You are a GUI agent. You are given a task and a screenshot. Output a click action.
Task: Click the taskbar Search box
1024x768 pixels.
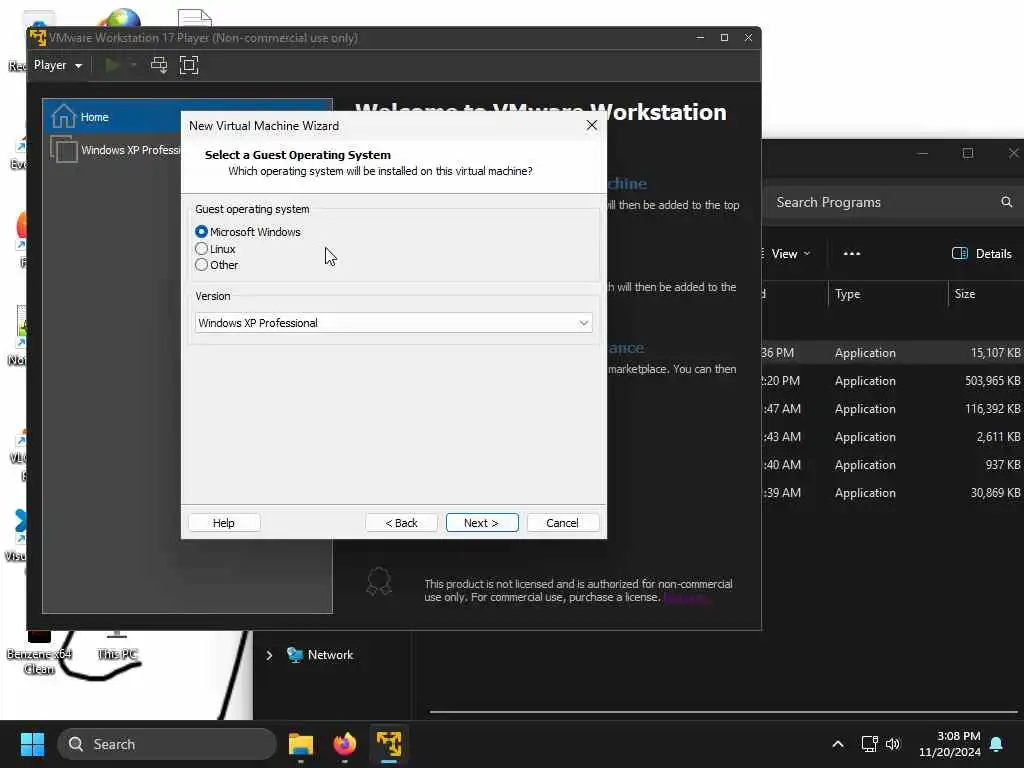[x=167, y=744]
